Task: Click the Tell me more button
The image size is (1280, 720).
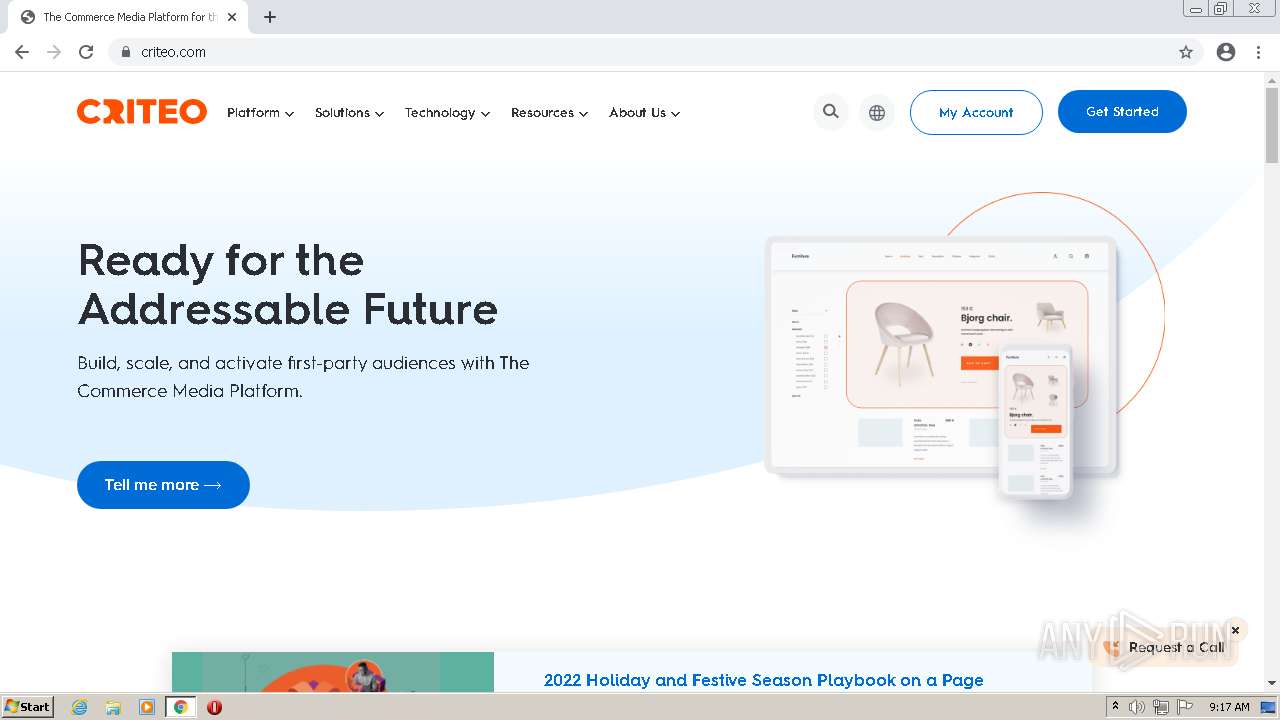Action: point(163,485)
